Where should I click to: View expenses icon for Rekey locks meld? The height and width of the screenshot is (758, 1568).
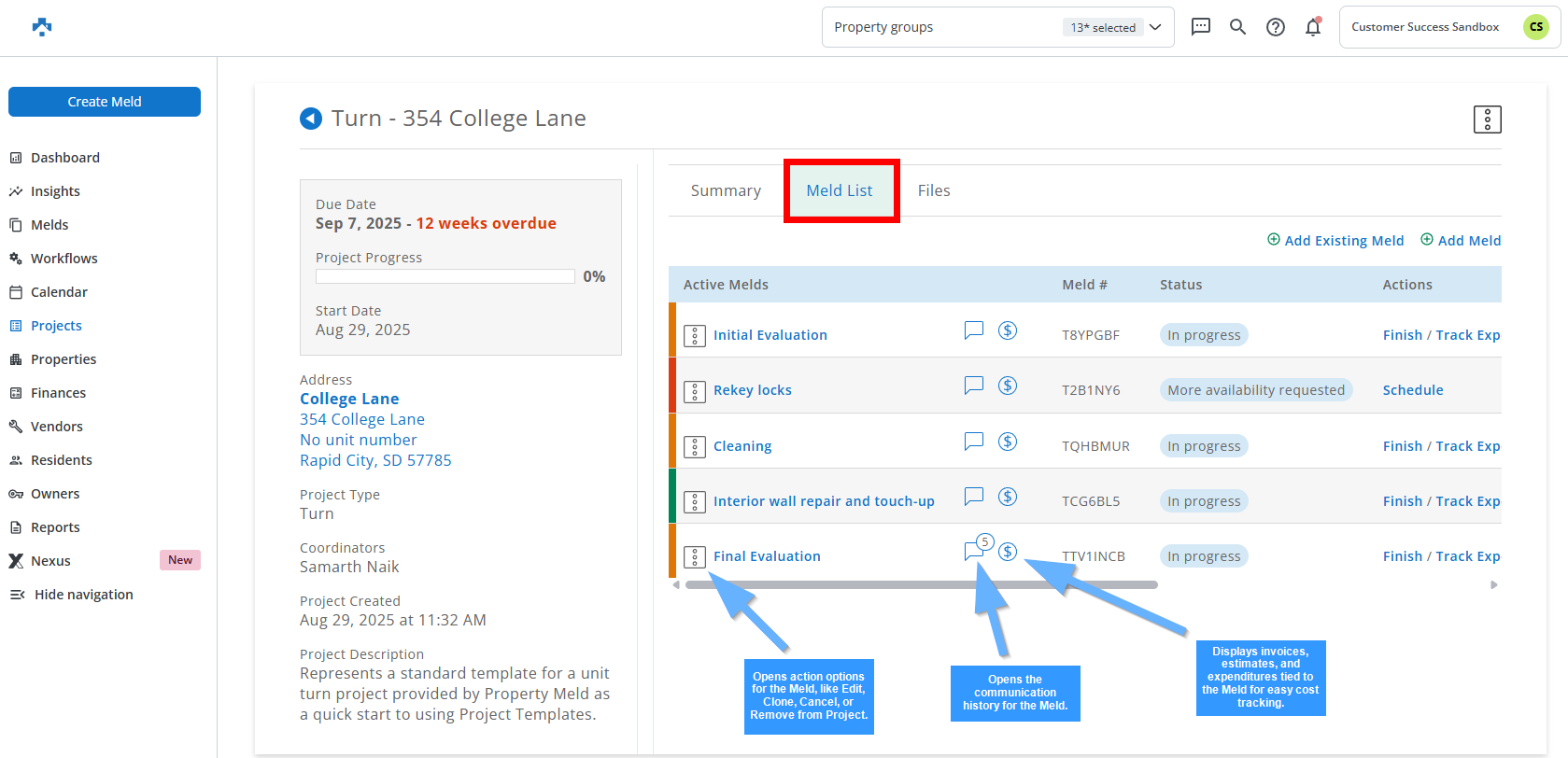[x=1007, y=386]
